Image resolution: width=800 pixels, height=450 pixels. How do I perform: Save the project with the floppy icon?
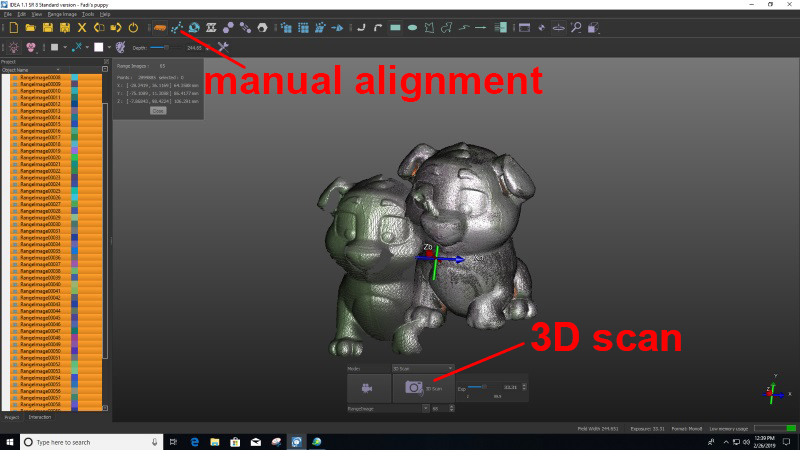click(x=47, y=28)
